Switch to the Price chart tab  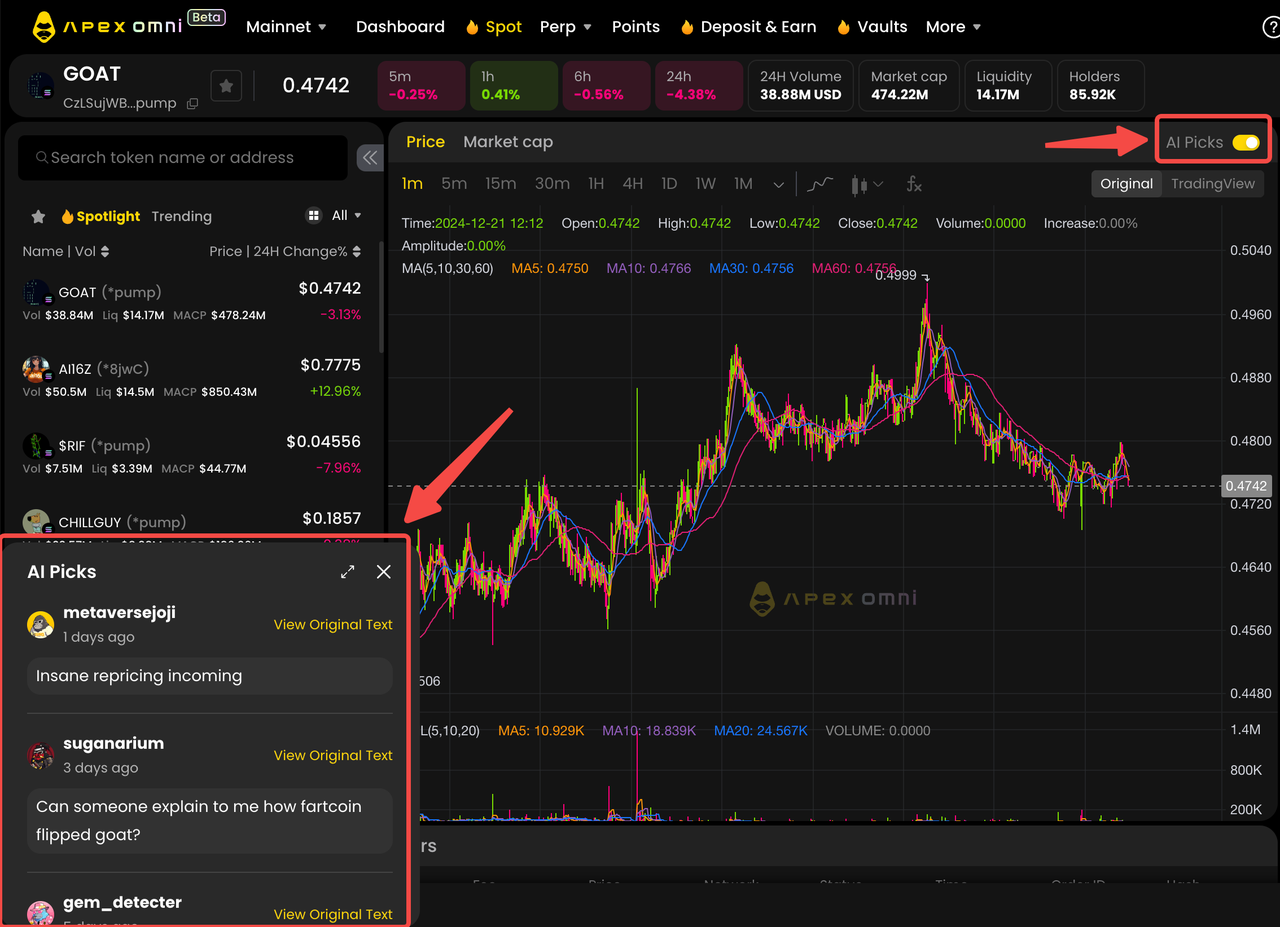pos(425,142)
